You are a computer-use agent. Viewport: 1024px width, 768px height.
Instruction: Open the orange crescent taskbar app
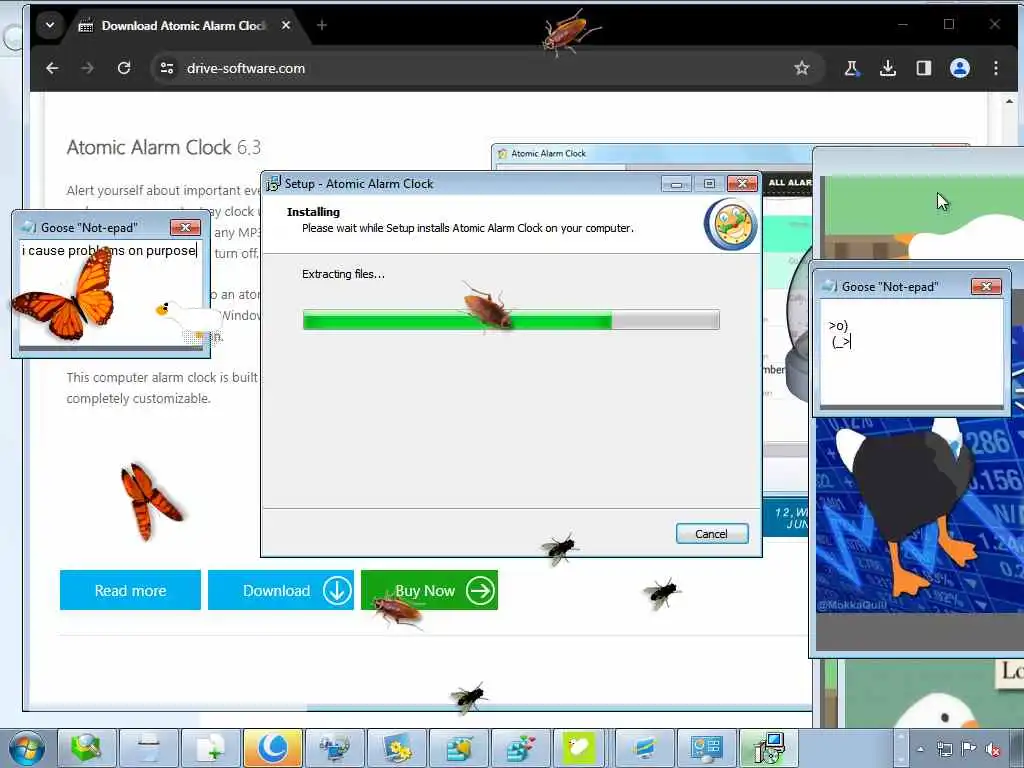click(x=273, y=748)
